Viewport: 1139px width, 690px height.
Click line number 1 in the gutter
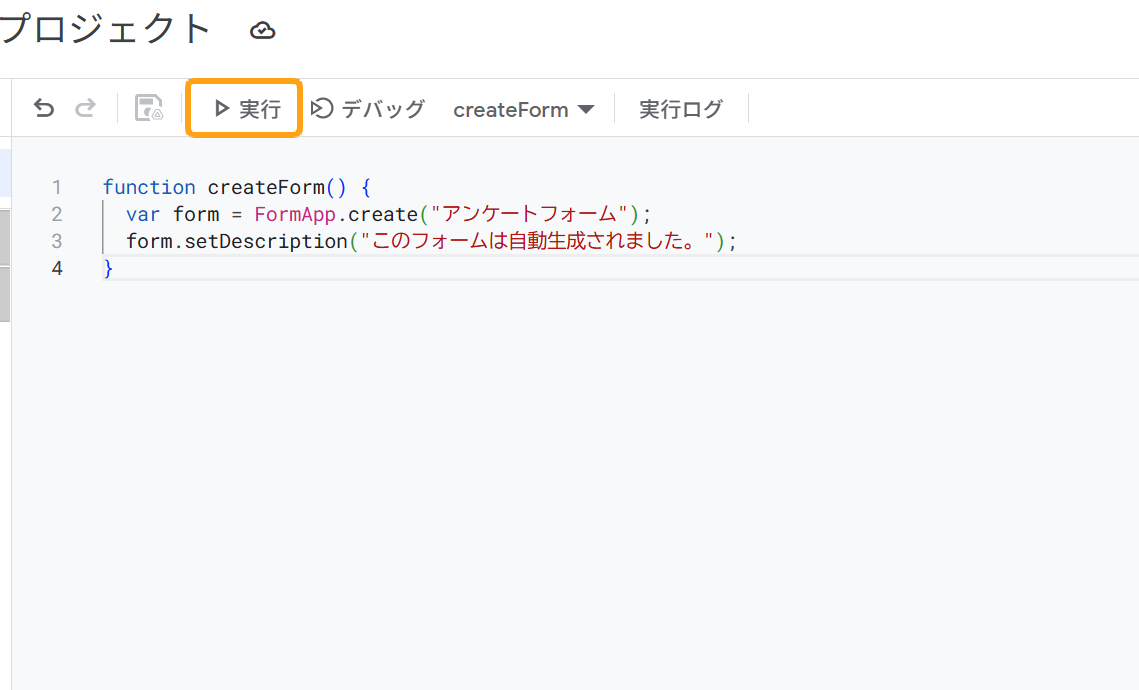(x=57, y=187)
